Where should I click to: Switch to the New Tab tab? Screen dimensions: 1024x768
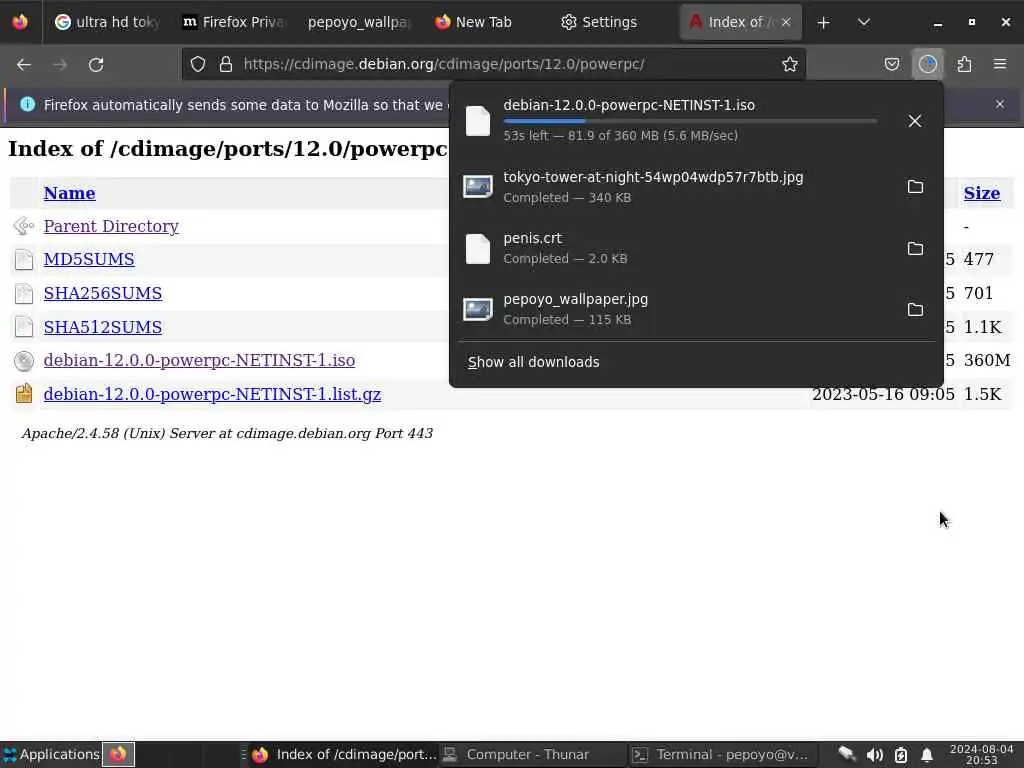click(x=485, y=22)
